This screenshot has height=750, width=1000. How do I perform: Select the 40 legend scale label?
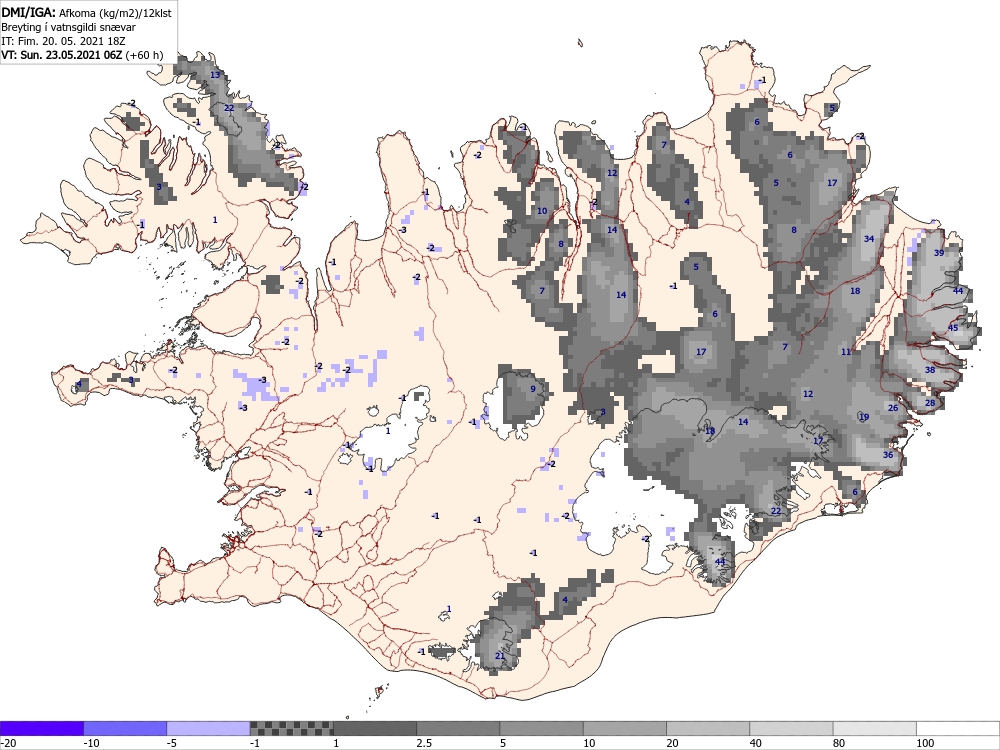pos(756,743)
